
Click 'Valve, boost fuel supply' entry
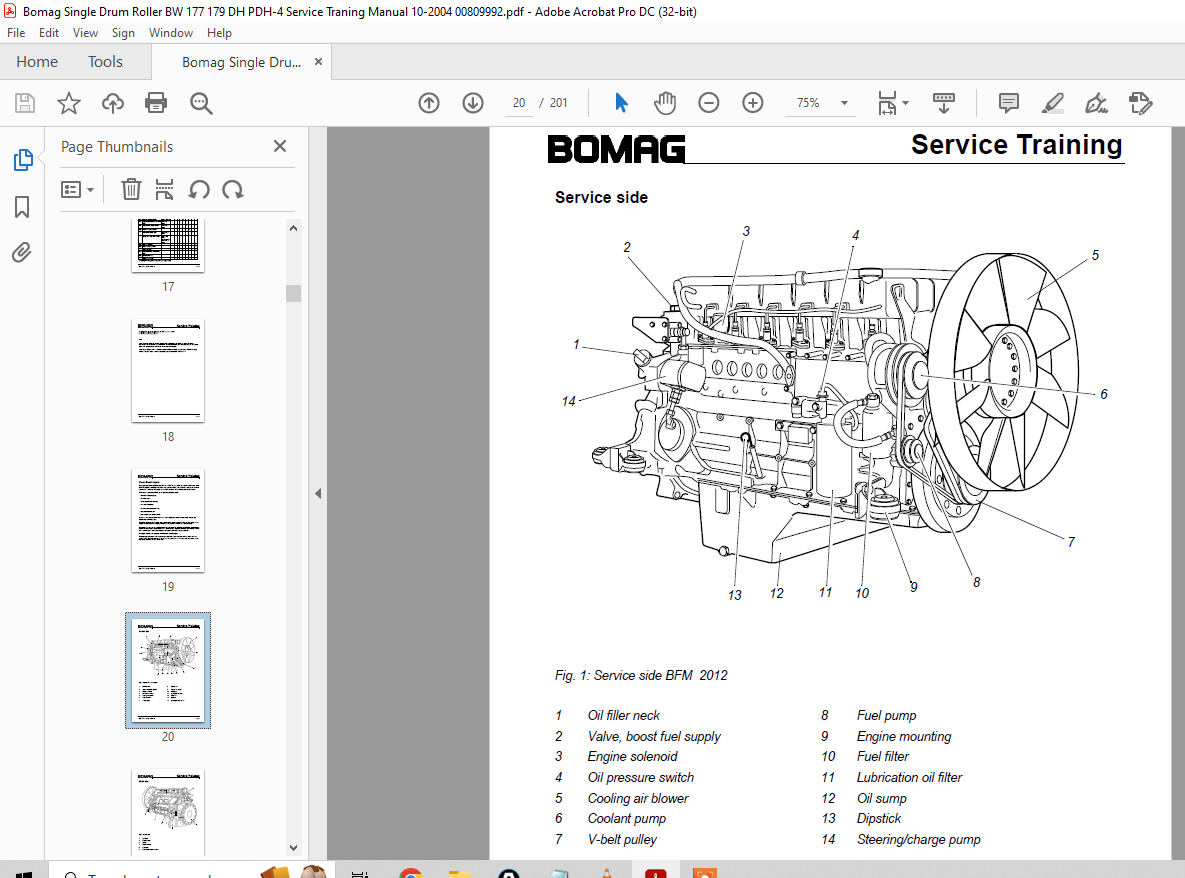click(x=654, y=736)
